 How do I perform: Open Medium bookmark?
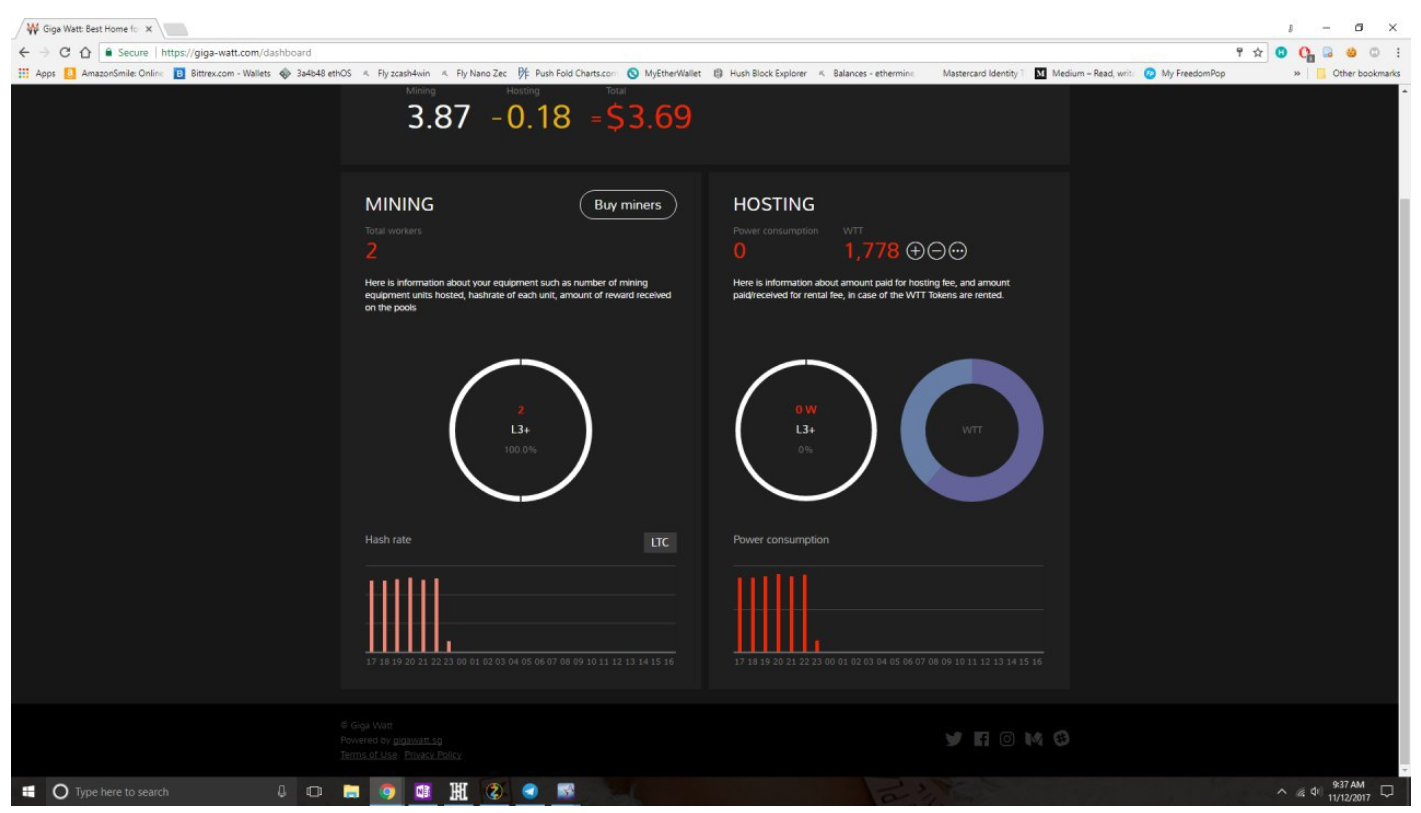click(1084, 73)
